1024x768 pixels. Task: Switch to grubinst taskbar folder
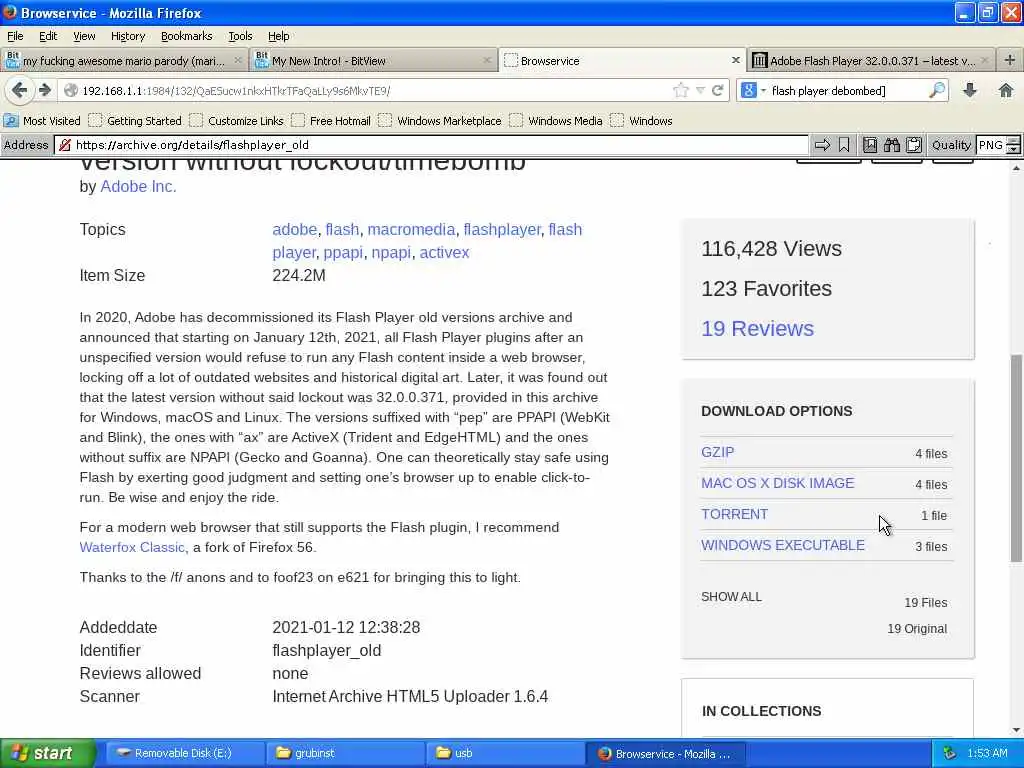345,753
